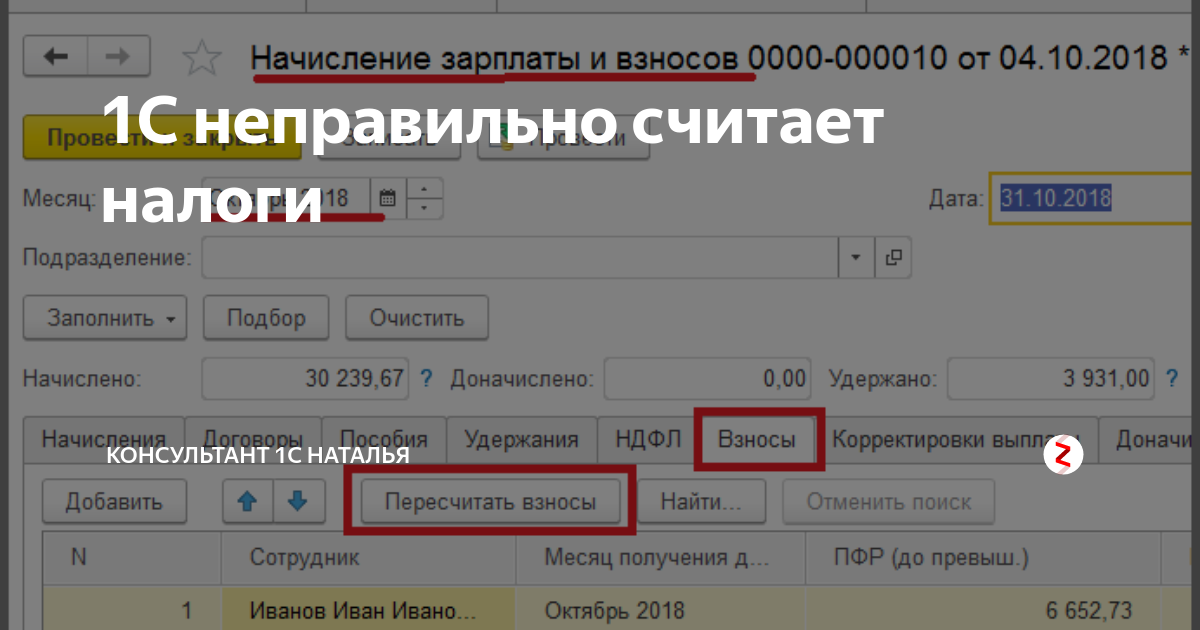1200x630 pixels.
Task: Open Подразделение in separate window icon
Action: [x=891, y=257]
